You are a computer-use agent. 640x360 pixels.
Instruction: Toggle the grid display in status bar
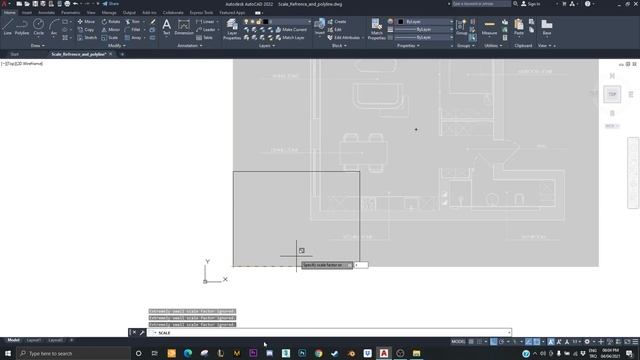coord(471,342)
